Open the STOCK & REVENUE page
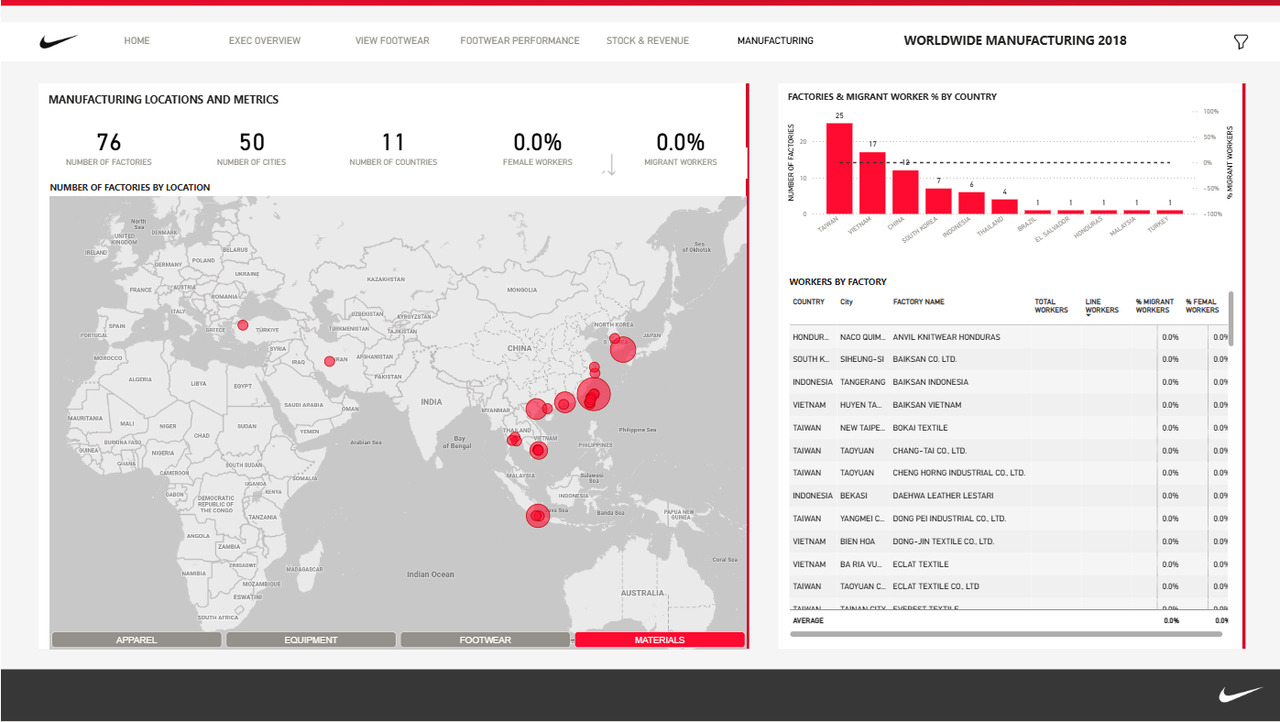Screen dimensions: 1280x722 coord(647,41)
